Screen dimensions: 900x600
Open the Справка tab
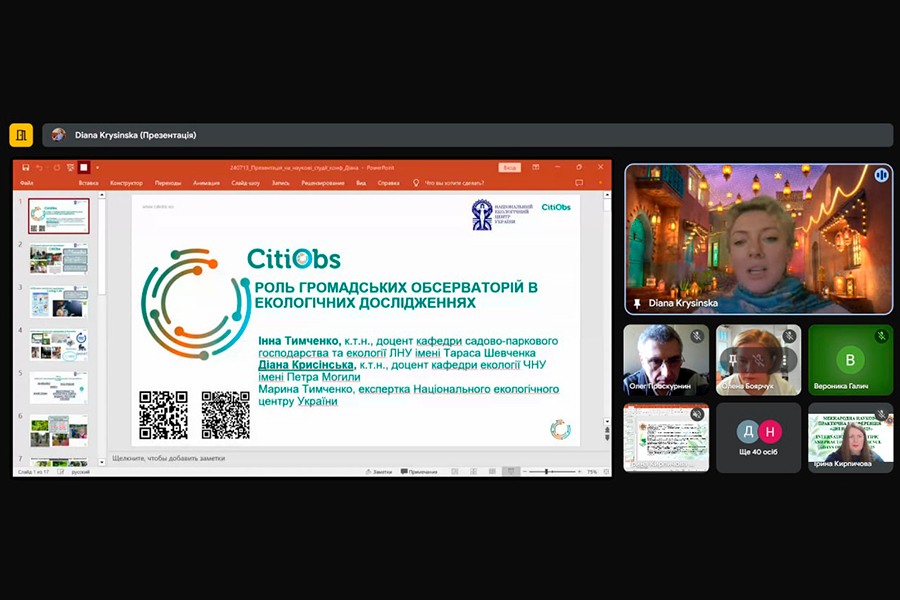(x=389, y=183)
